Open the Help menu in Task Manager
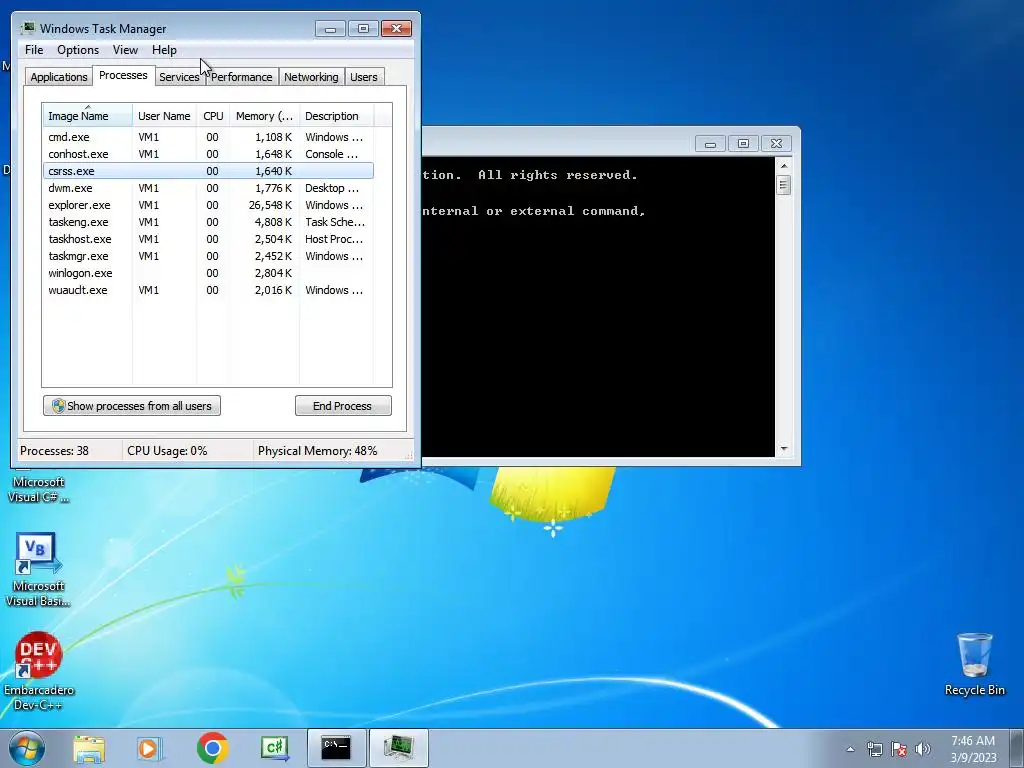The height and width of the screenshot is (768, 1024). point(164,50)
